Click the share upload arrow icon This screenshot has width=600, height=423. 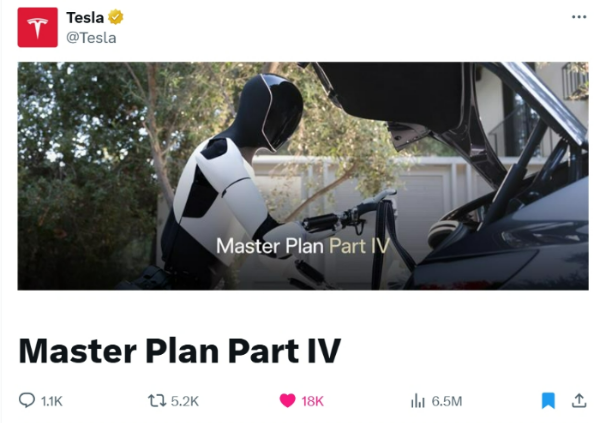579,400
